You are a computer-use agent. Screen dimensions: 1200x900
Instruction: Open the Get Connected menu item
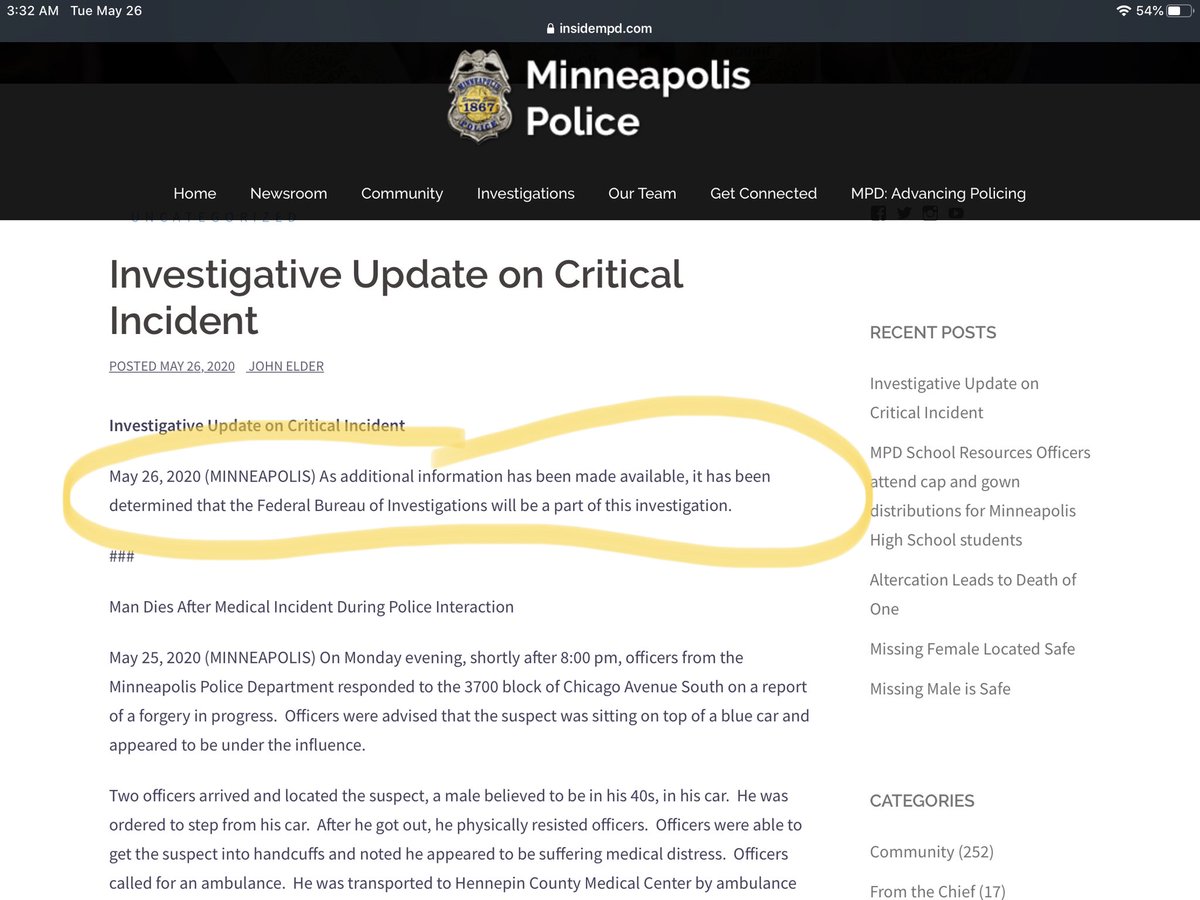click(763, 193)
